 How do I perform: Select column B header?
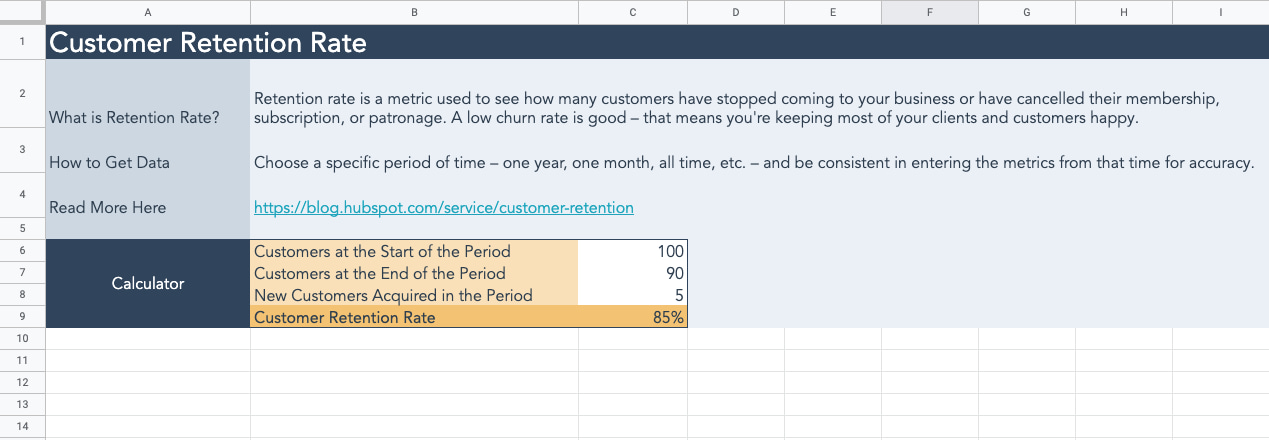414,12
